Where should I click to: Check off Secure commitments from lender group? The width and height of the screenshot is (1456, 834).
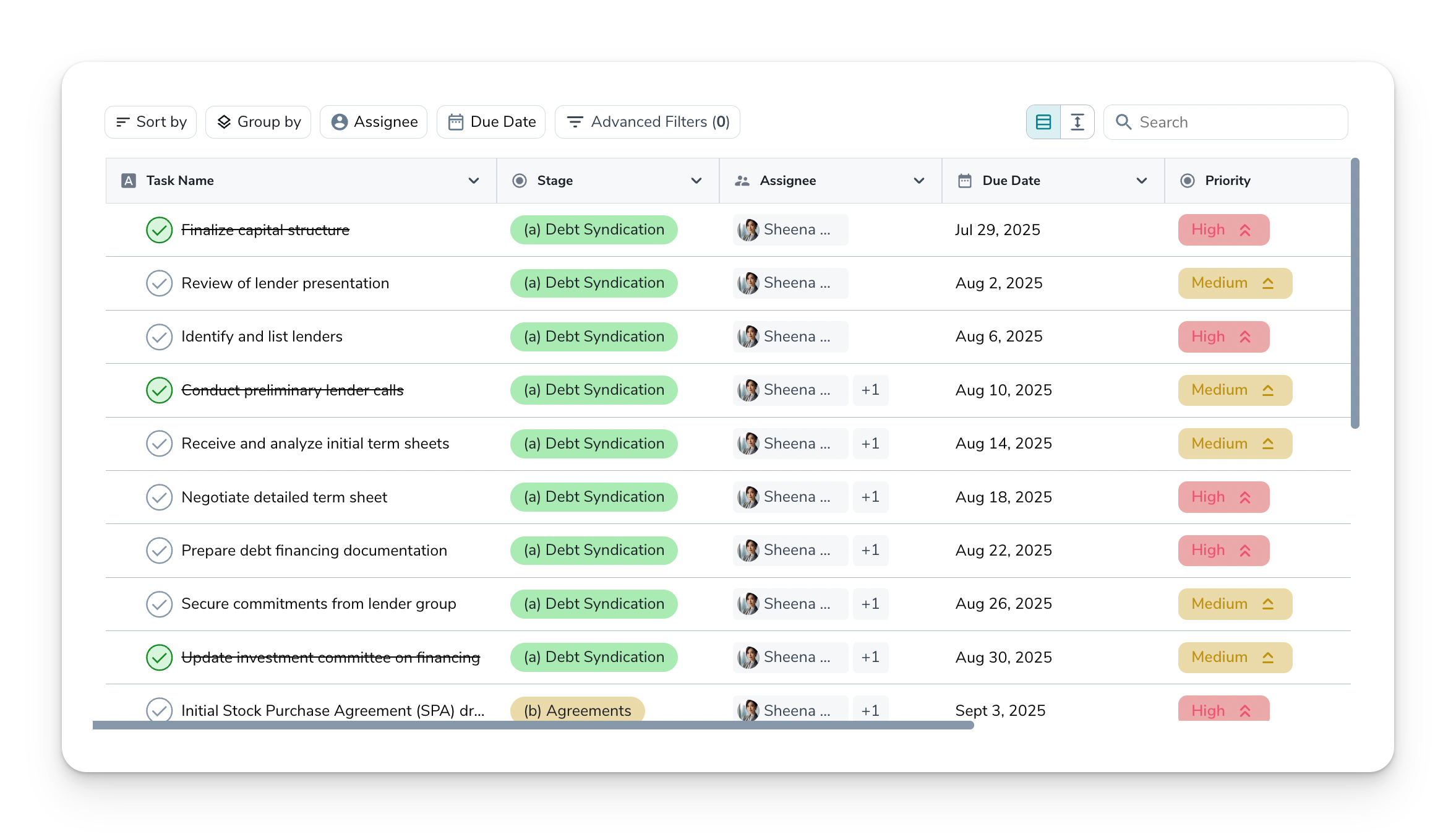click(159, 604)
